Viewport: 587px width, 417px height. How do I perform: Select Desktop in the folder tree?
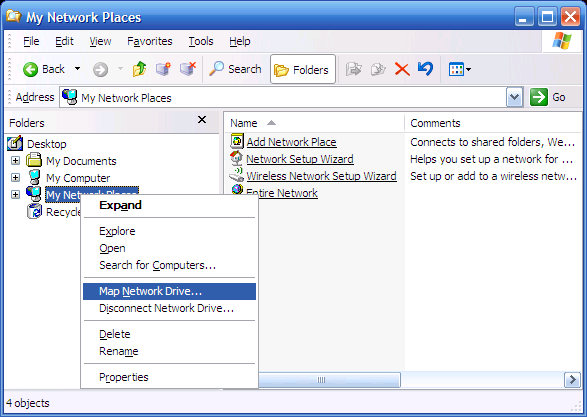point(47,144)
